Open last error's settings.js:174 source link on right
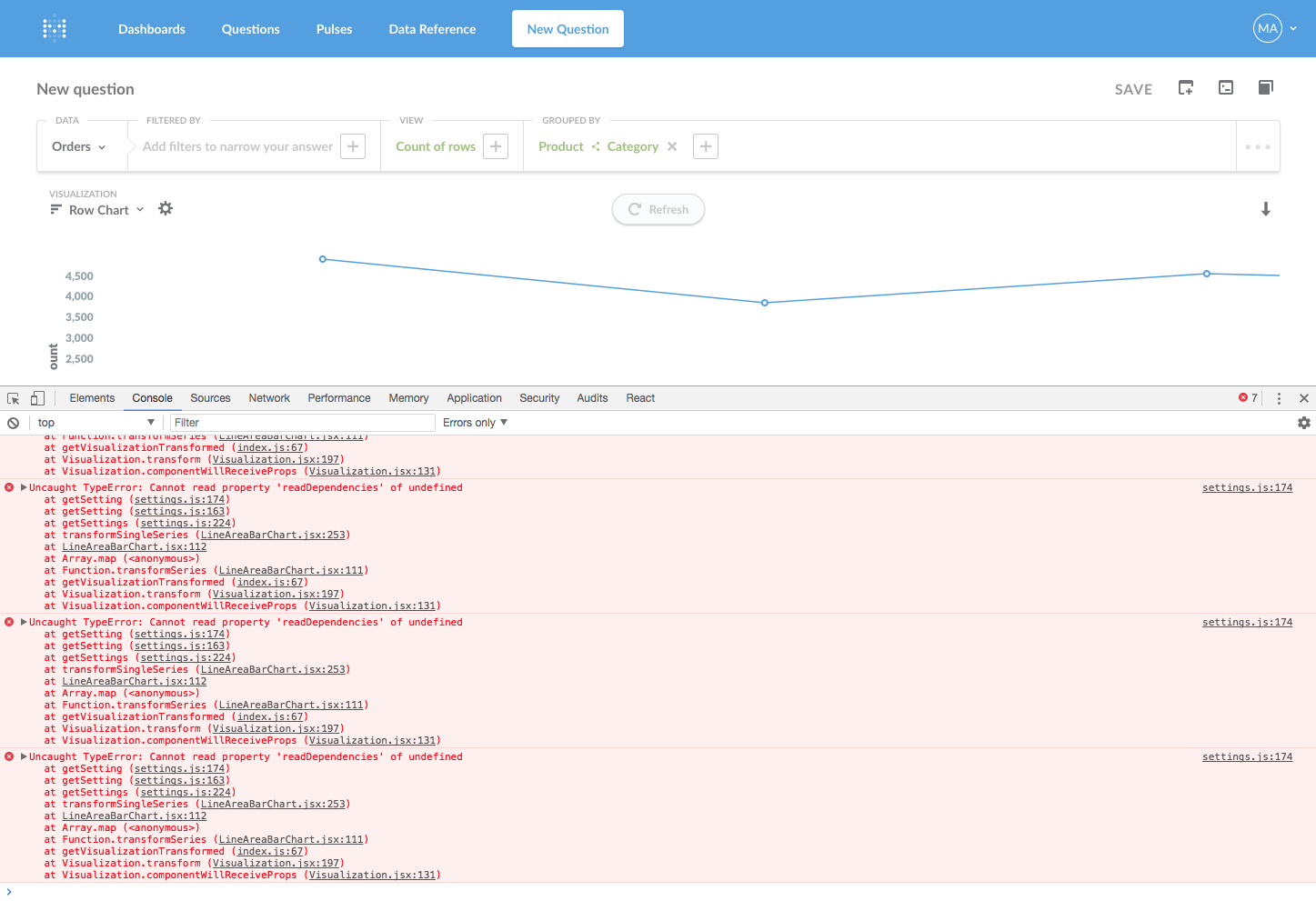1316x901 pixels. pyautogui.click(x=1247, y=756)
